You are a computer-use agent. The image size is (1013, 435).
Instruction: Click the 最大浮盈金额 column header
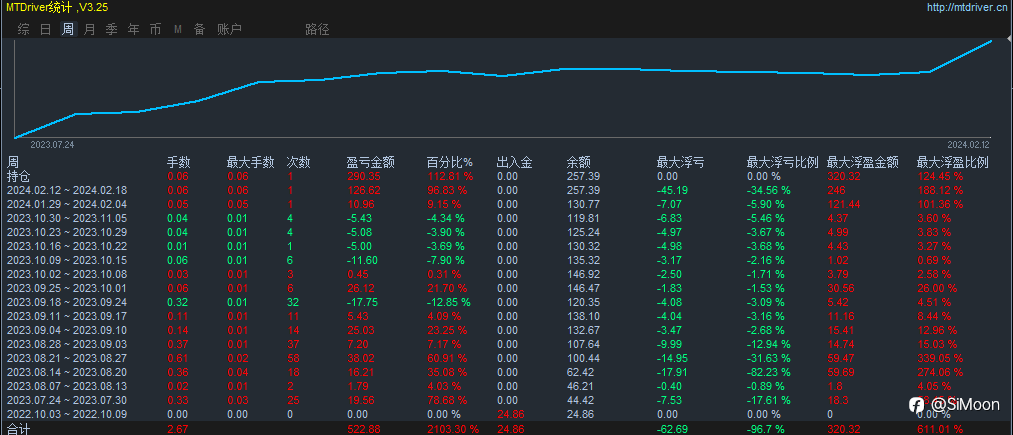(x=862, y=162)
